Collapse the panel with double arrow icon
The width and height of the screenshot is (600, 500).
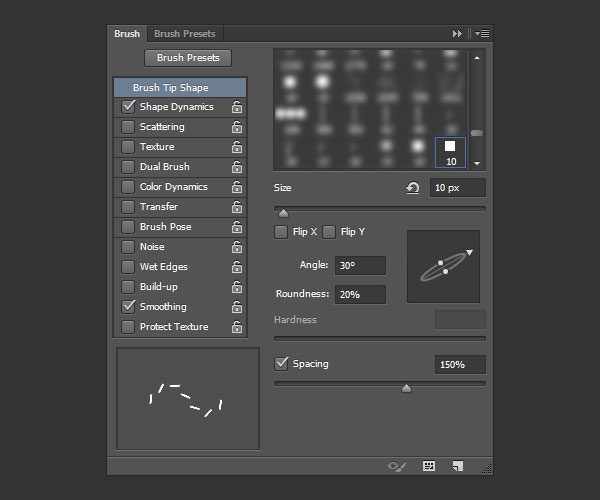tap(457, 34)
